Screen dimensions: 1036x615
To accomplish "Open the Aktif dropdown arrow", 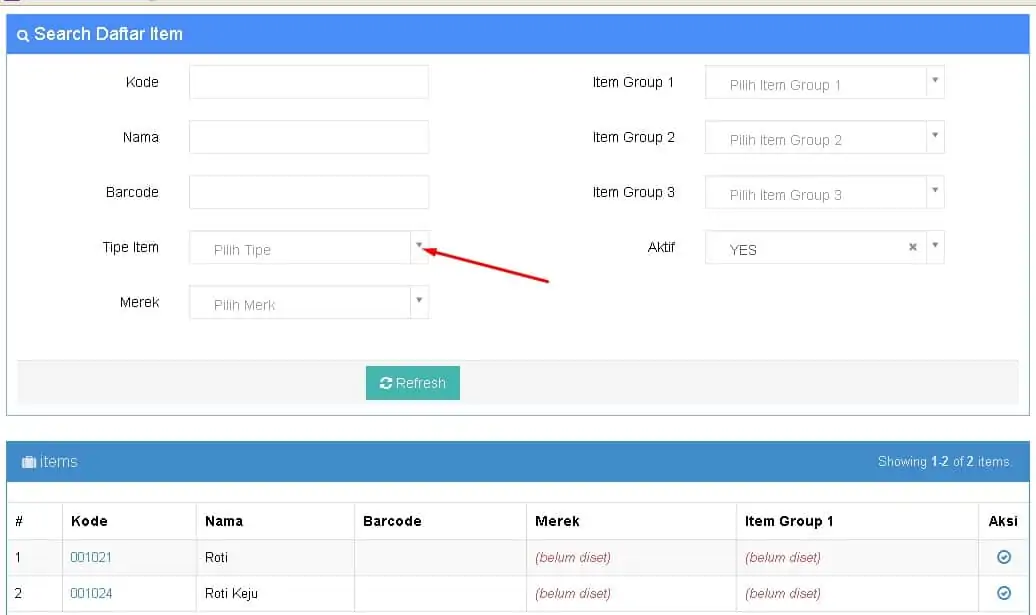I will pos(934,246).
